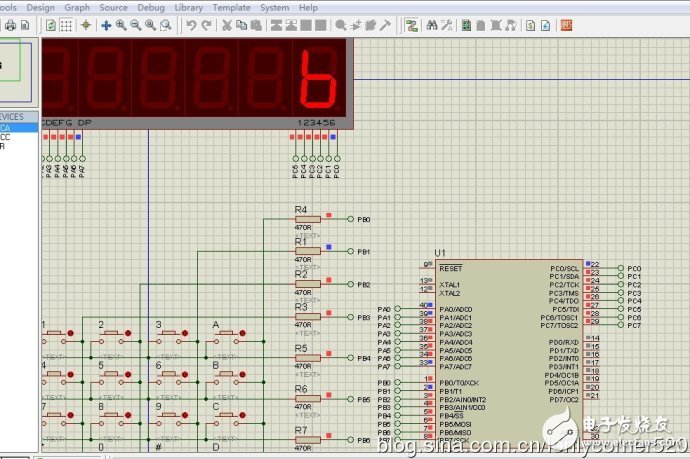The image size is (690, 459).
Task: Toggle the latch dot of keypad button 6
Action: pos(185,375)
